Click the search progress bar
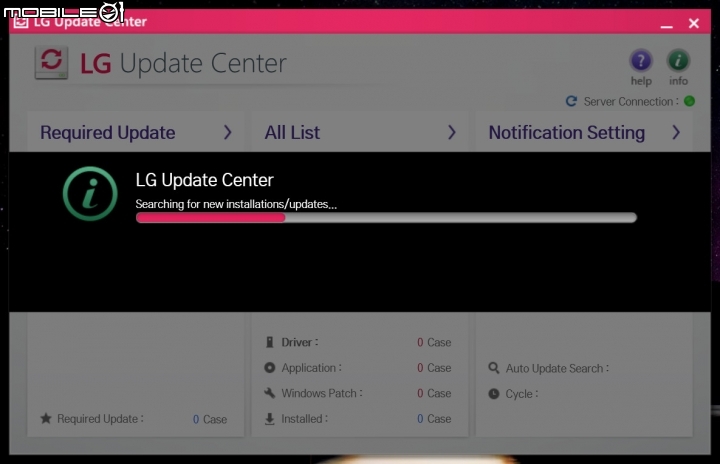The image size is (720, 464). click(386, 218)
